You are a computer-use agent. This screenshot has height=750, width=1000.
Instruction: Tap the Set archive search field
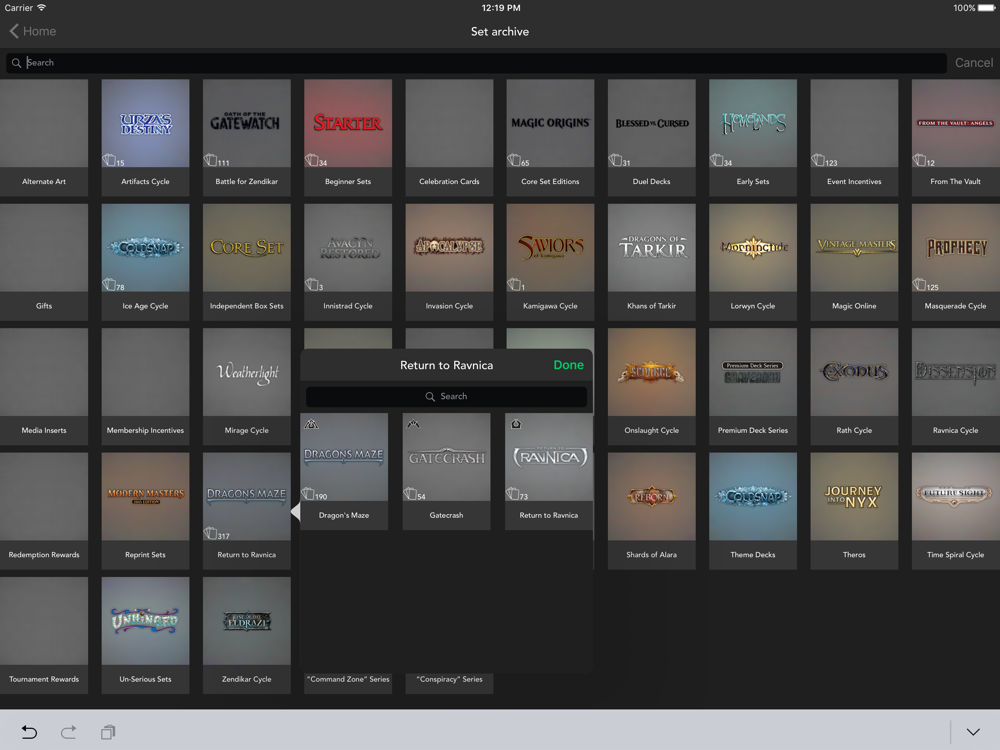(476, 62)
